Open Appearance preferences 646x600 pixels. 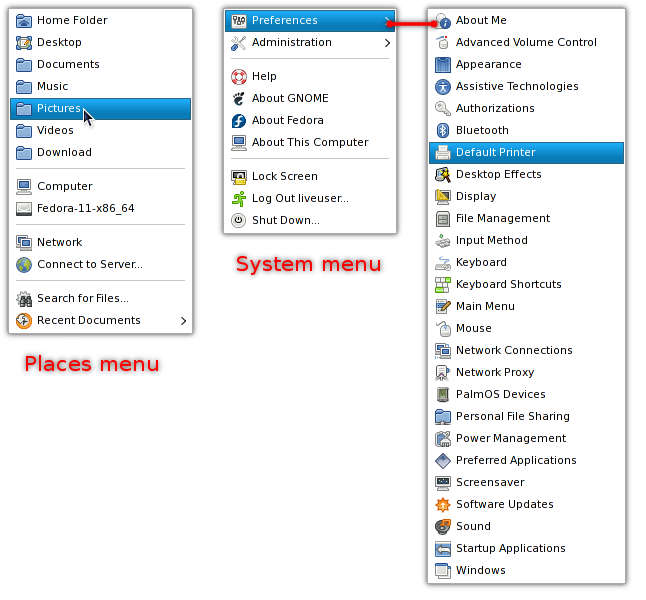(x=527, y=65)
